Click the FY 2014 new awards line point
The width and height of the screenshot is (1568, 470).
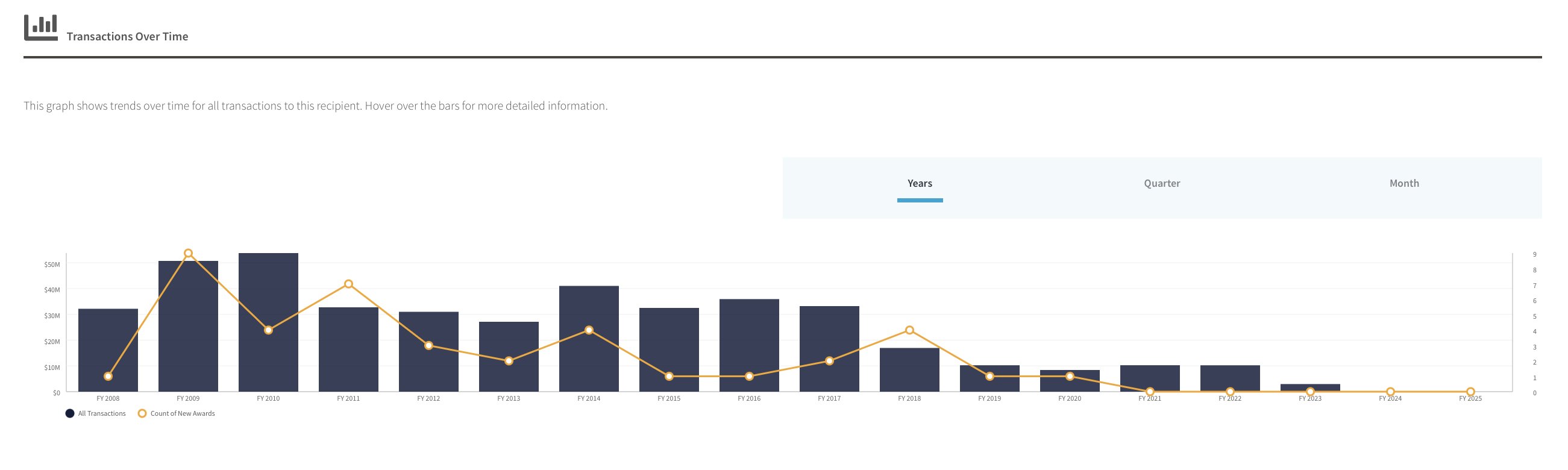589,330
